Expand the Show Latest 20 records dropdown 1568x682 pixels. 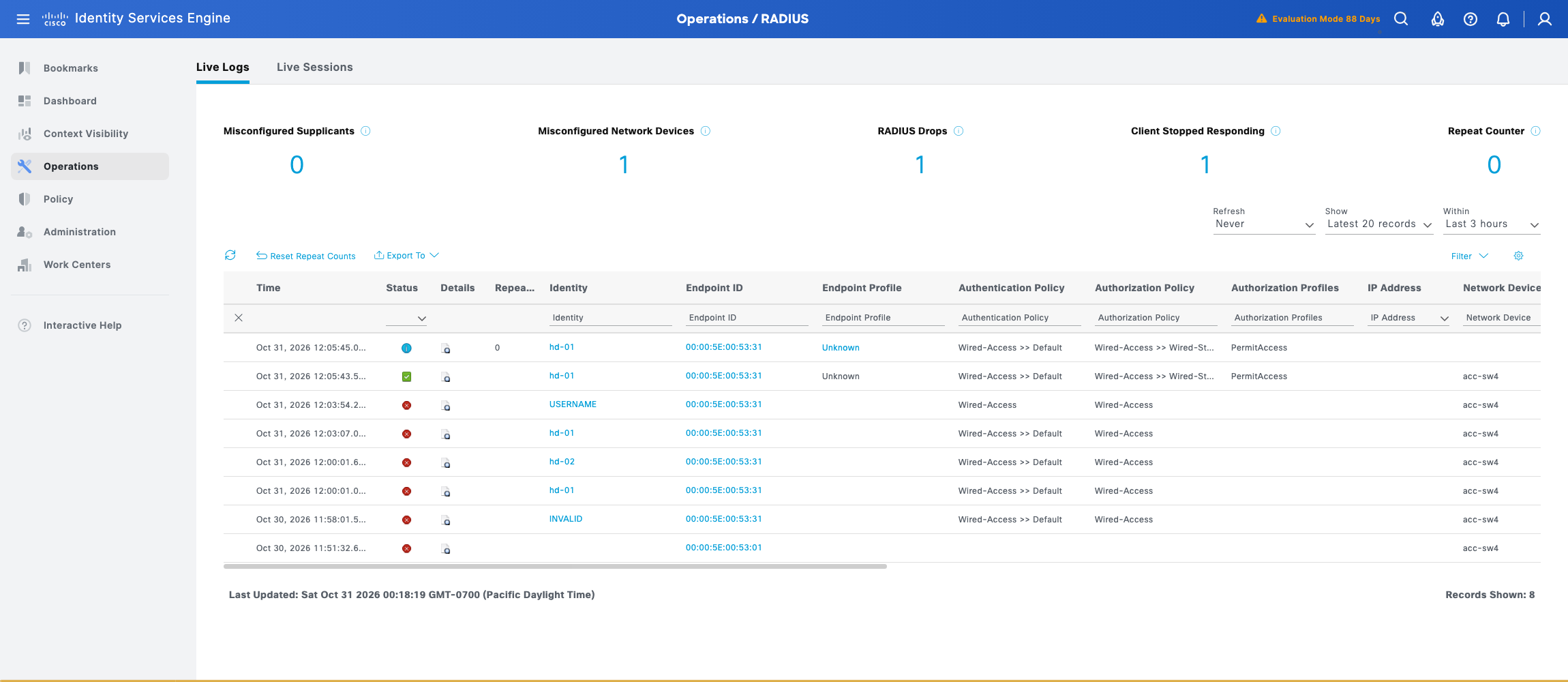[x=1379, y=224]
